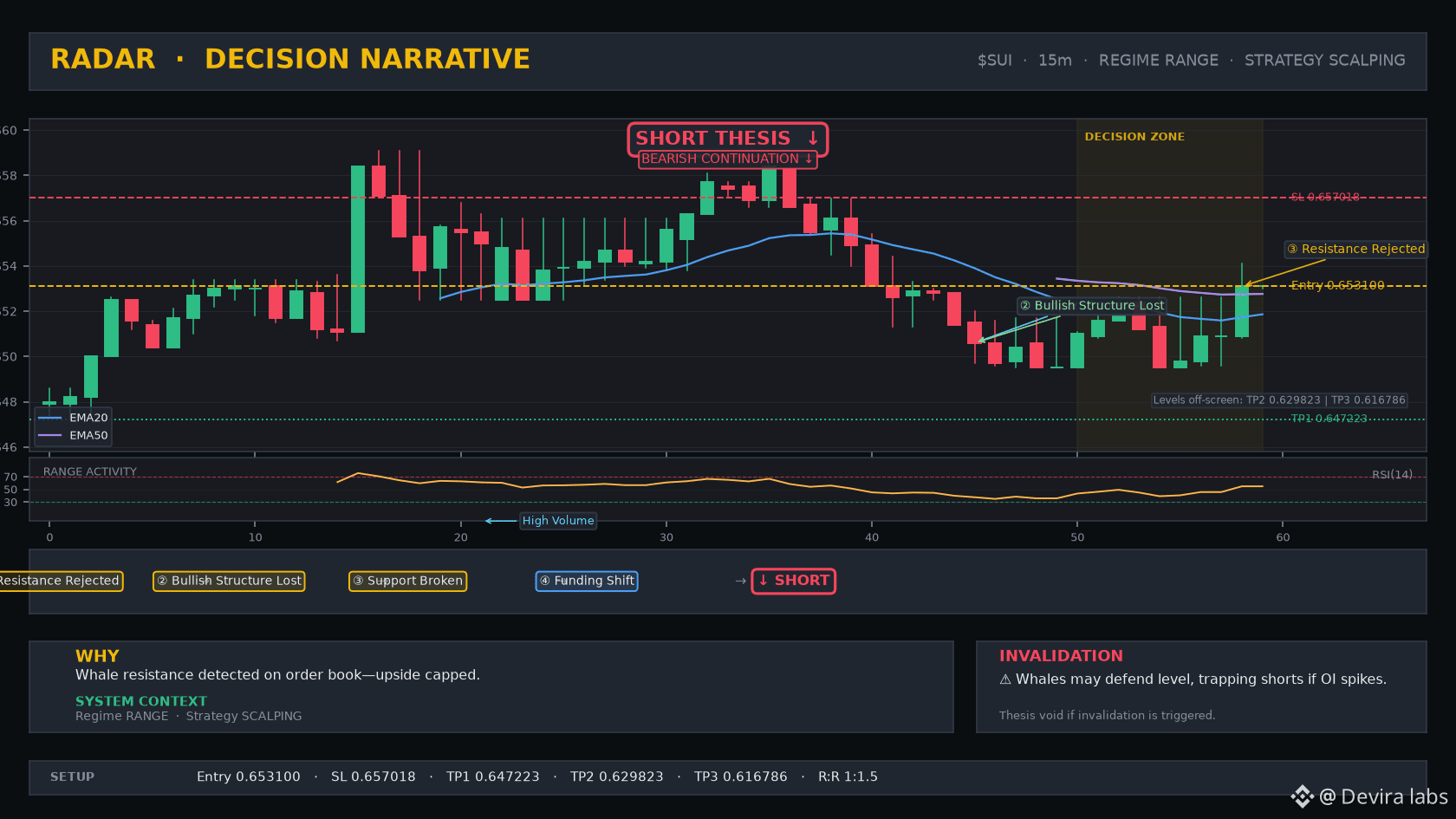This screenshot has width=1456, height=819.
Task: Select the purple EMA50 legend line
Action: tap(50, 435)
